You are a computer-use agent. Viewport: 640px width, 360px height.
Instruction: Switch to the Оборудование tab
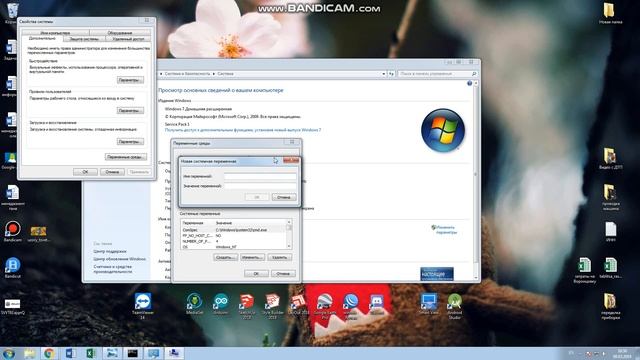120,33
